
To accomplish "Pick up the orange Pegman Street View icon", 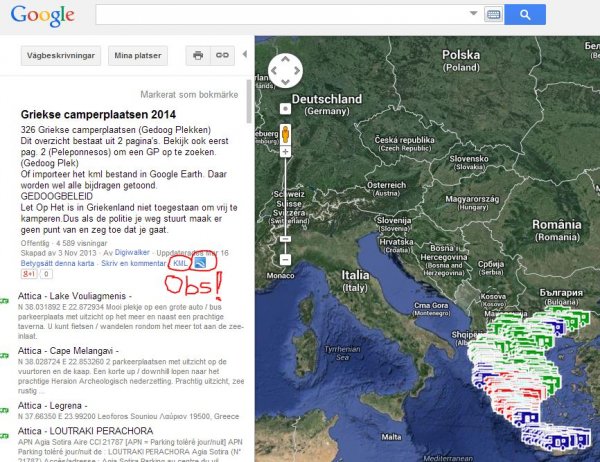I will (285, 132).
